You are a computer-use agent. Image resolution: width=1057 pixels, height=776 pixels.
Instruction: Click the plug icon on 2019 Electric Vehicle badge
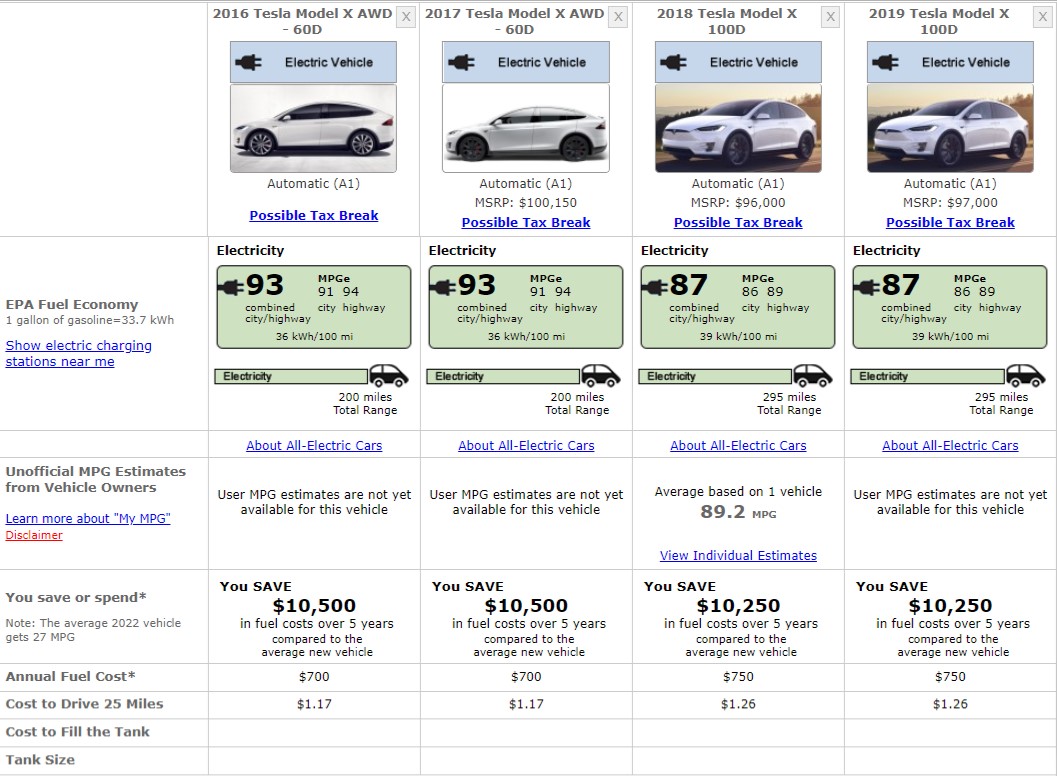tap(885, 63)
